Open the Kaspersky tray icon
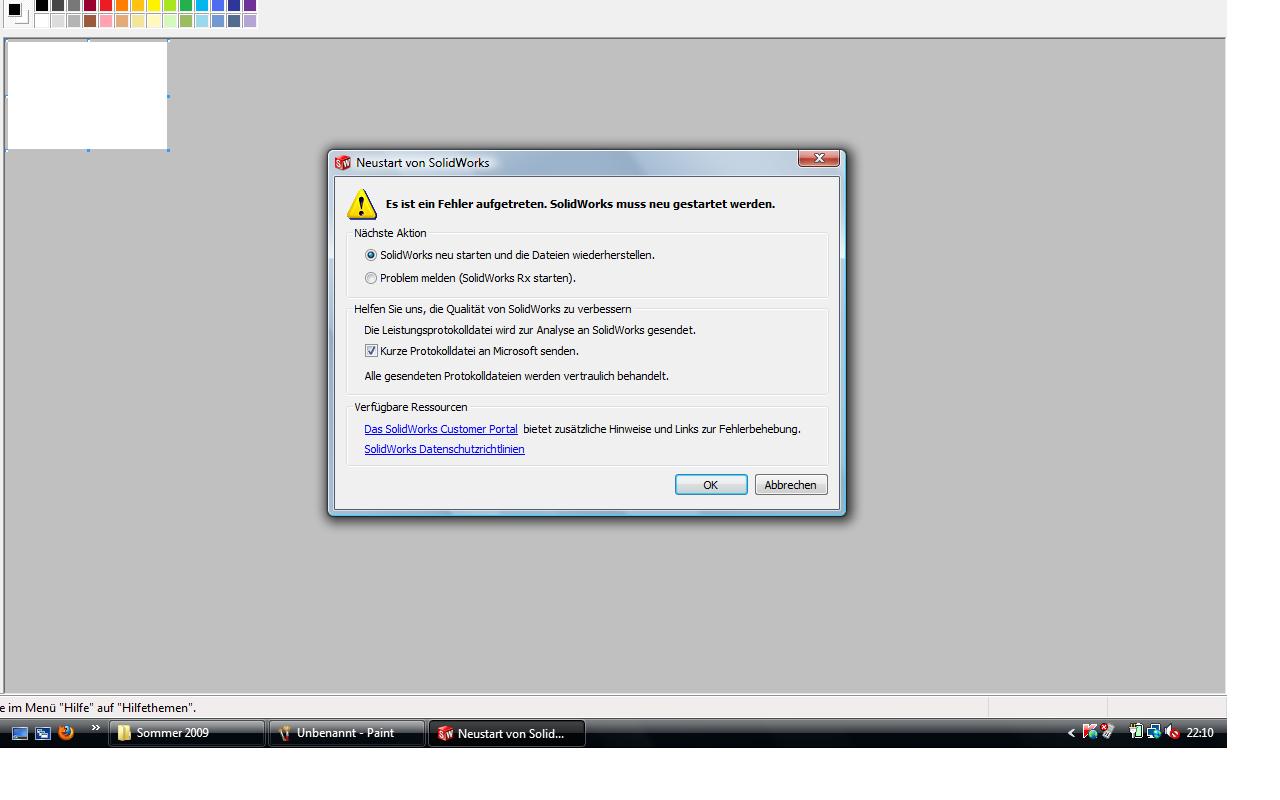Viewport: 1280px width, 800px height. click(1090, 732)
